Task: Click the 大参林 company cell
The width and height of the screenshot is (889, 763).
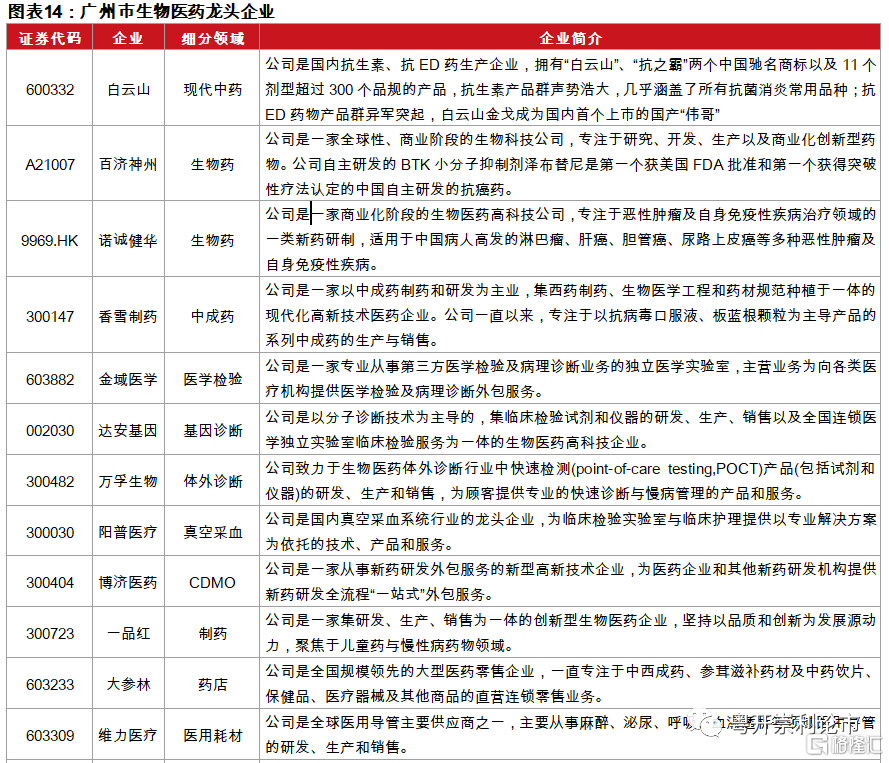Action: [x=128, y=684]
